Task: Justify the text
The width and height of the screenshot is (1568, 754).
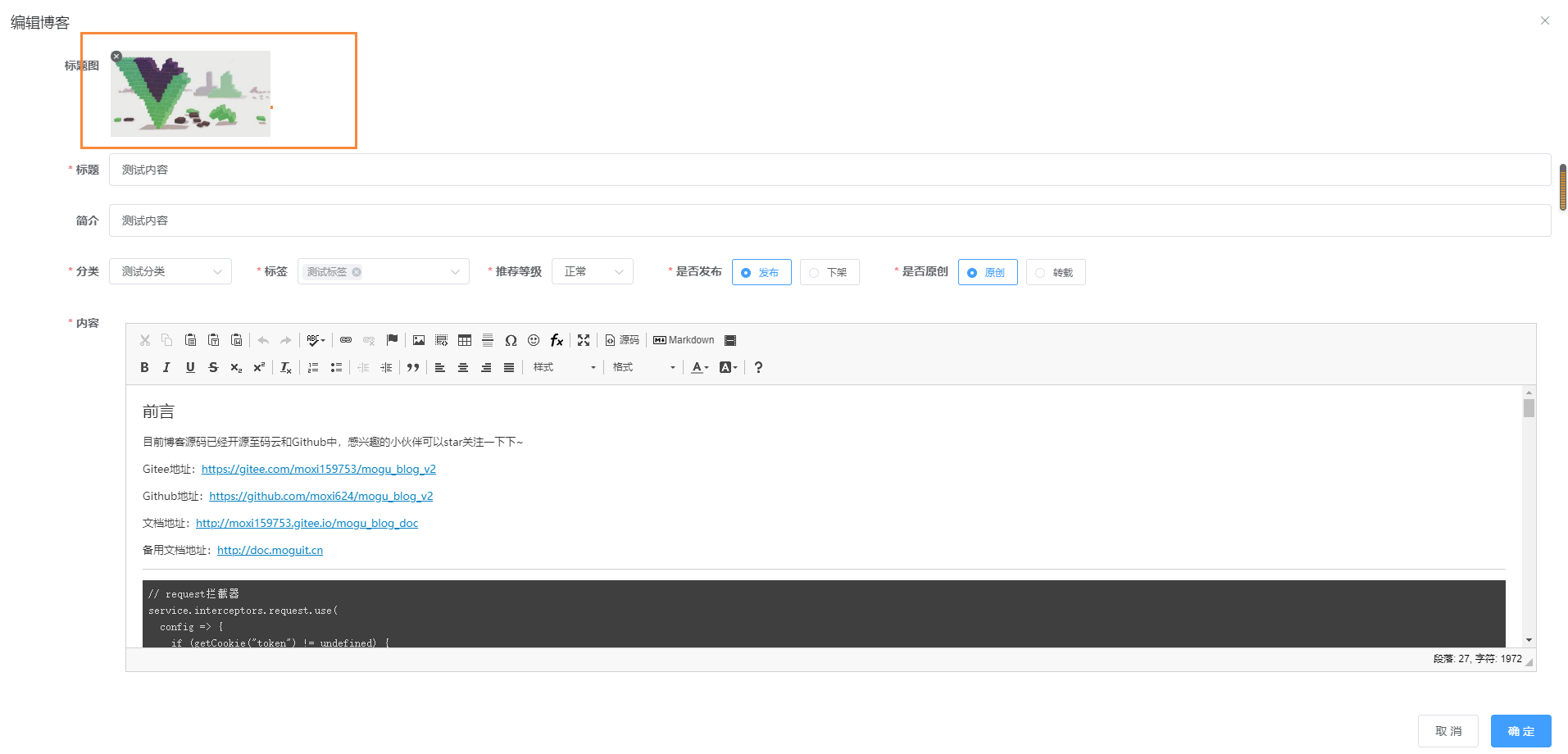Action: [509, 367]
